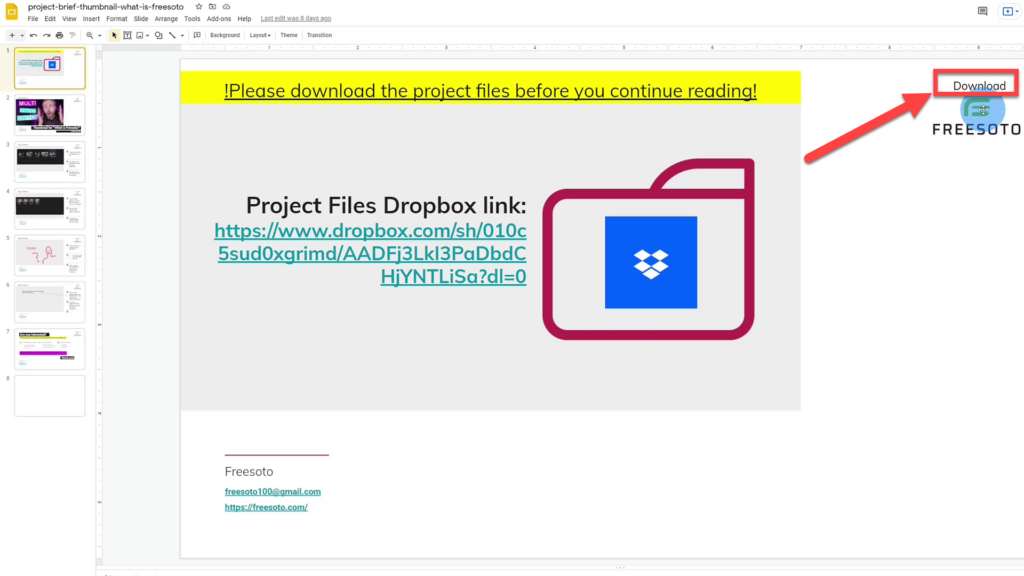
Task: Select the Text box tool
Action: click(x=127, y=35)
